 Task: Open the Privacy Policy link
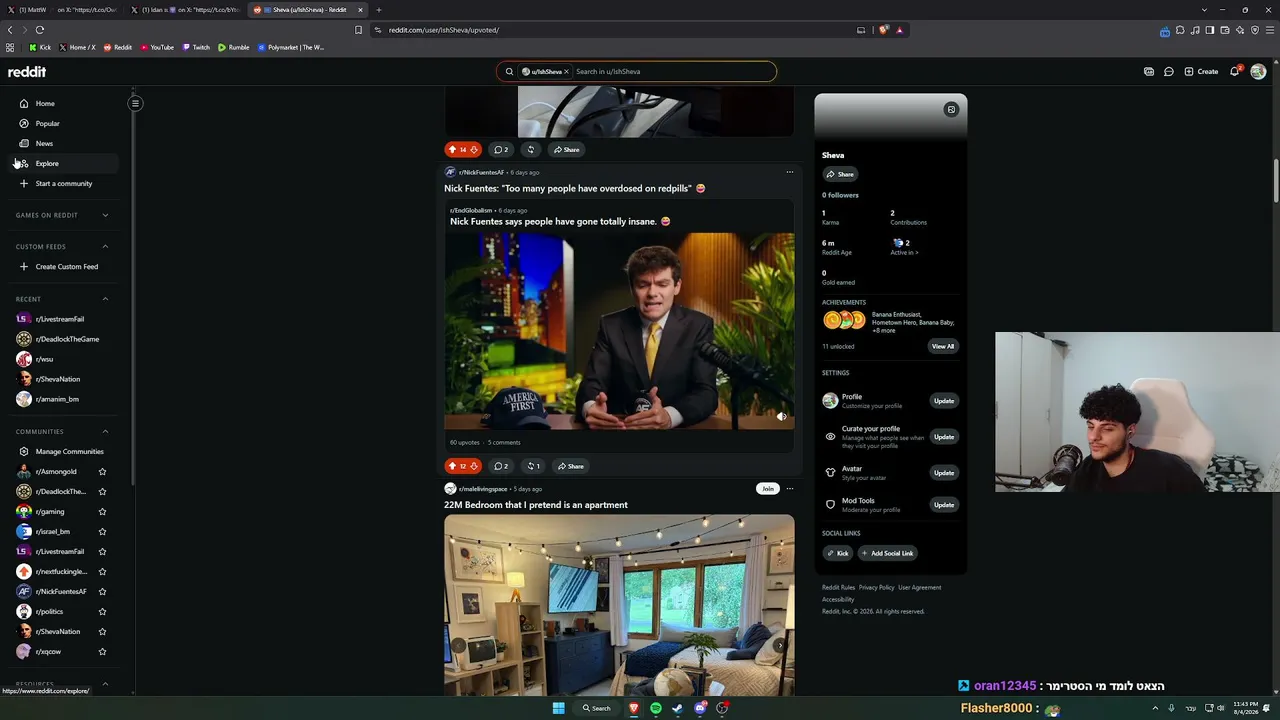point(876,588)
